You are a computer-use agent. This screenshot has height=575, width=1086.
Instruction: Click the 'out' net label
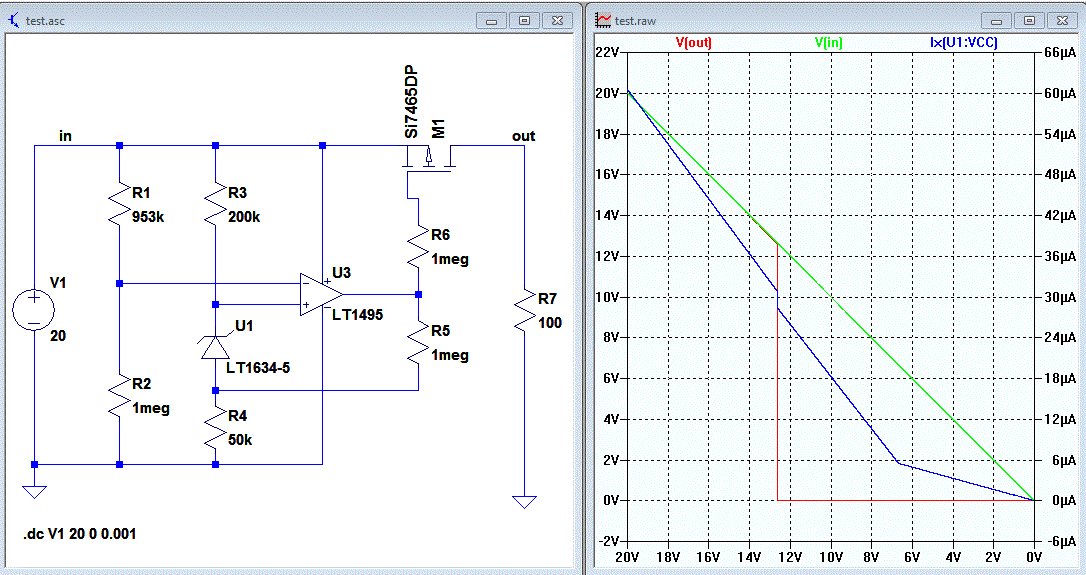pyautogui.click(x=523, y=136)
